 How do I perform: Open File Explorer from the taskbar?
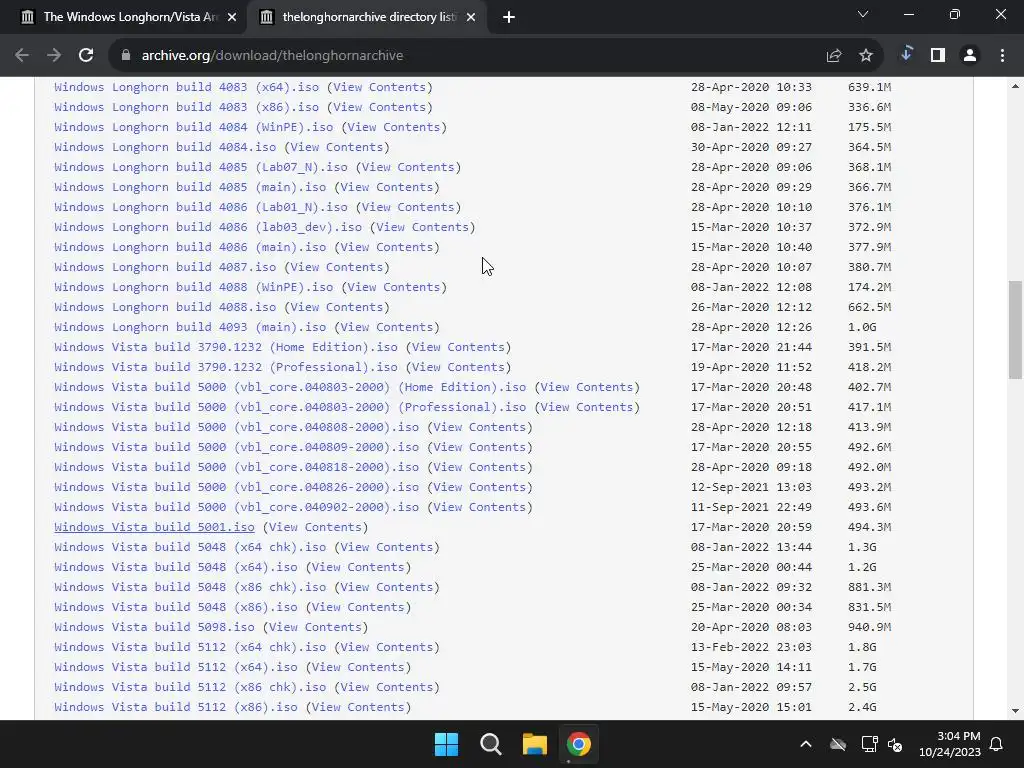pyautogui.click(x=534, y=744)
